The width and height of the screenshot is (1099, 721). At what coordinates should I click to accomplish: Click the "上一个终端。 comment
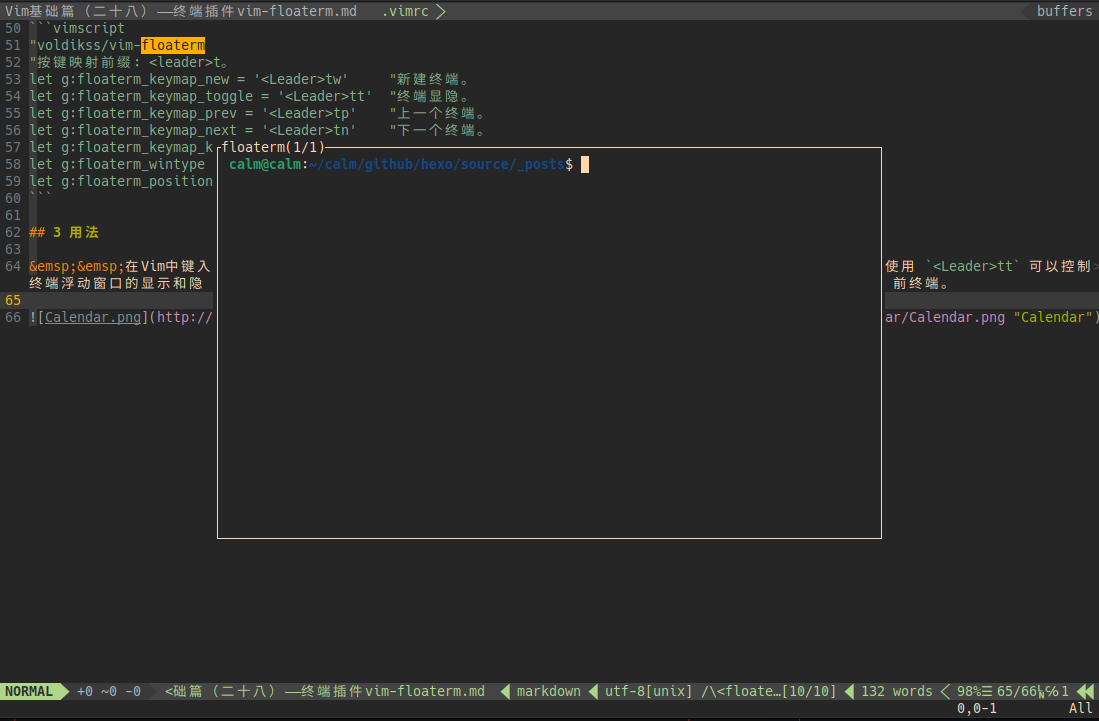pyautogui.click(x=438, y=114)
